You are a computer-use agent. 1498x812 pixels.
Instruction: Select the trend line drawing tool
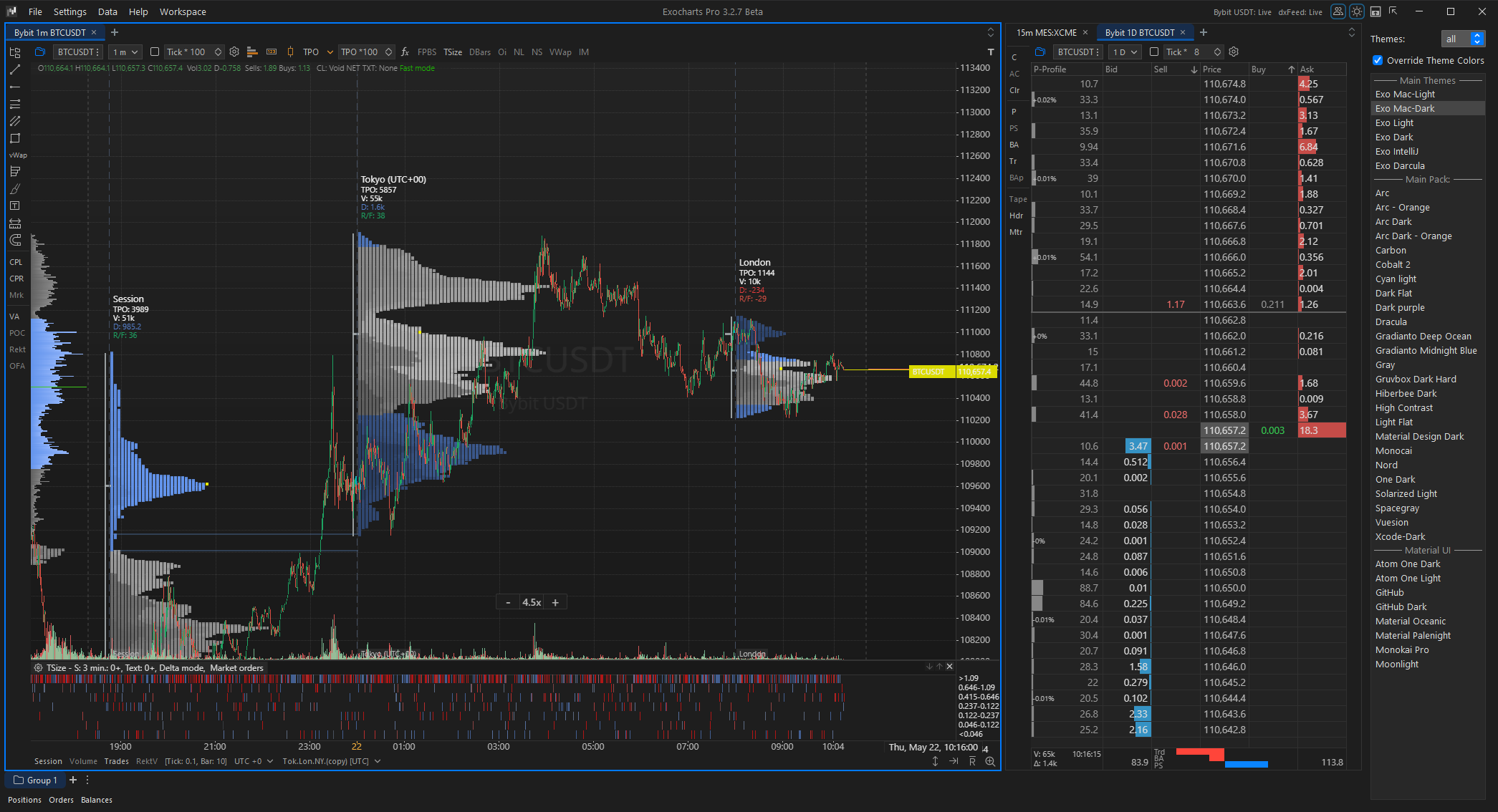pyautogui.click(x=15, y=69)
